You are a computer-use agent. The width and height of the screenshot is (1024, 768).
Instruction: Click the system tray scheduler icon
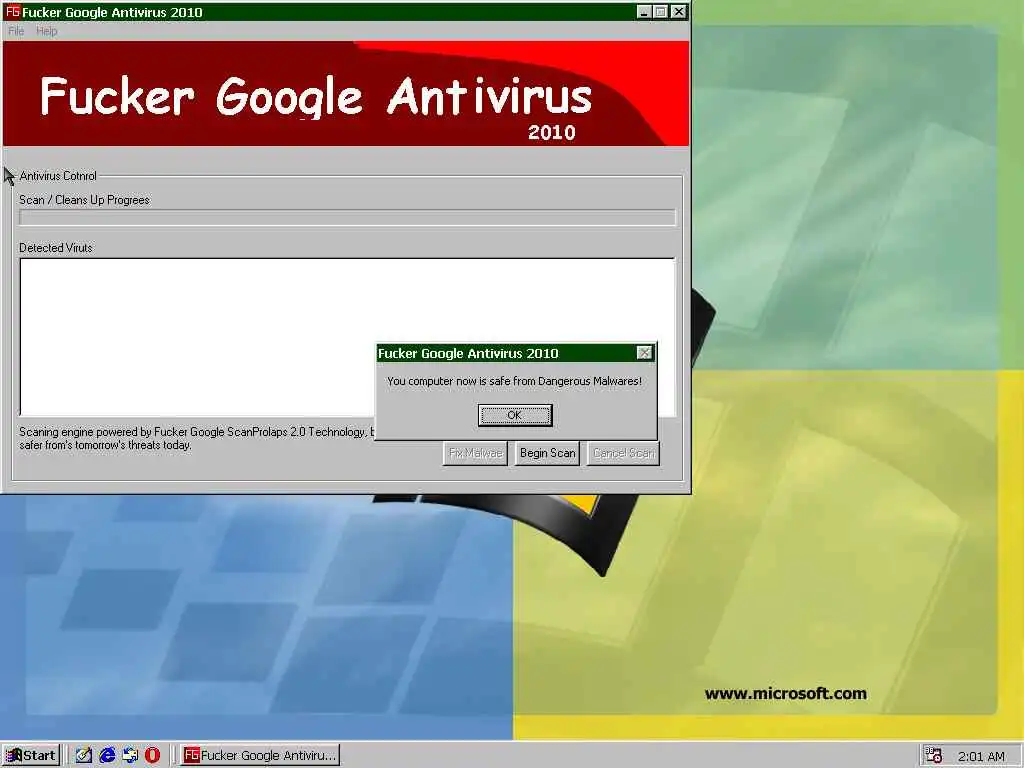[935, 756]
